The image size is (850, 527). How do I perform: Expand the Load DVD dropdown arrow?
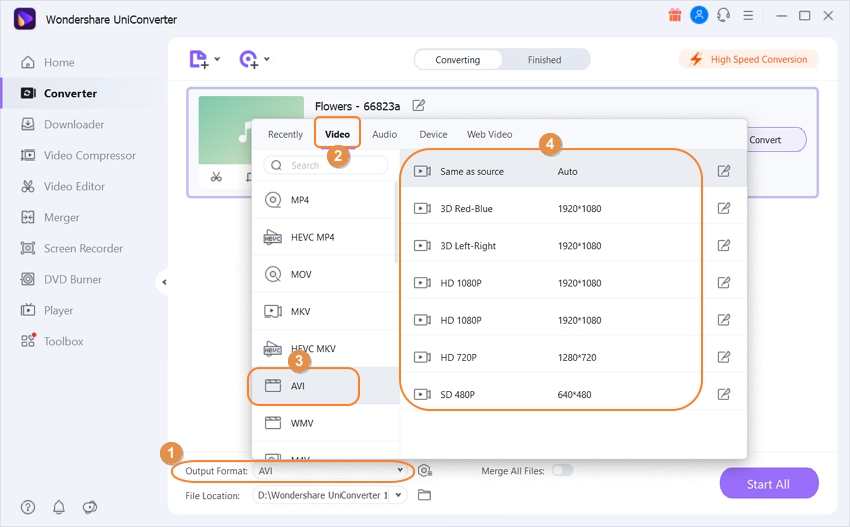267,59
